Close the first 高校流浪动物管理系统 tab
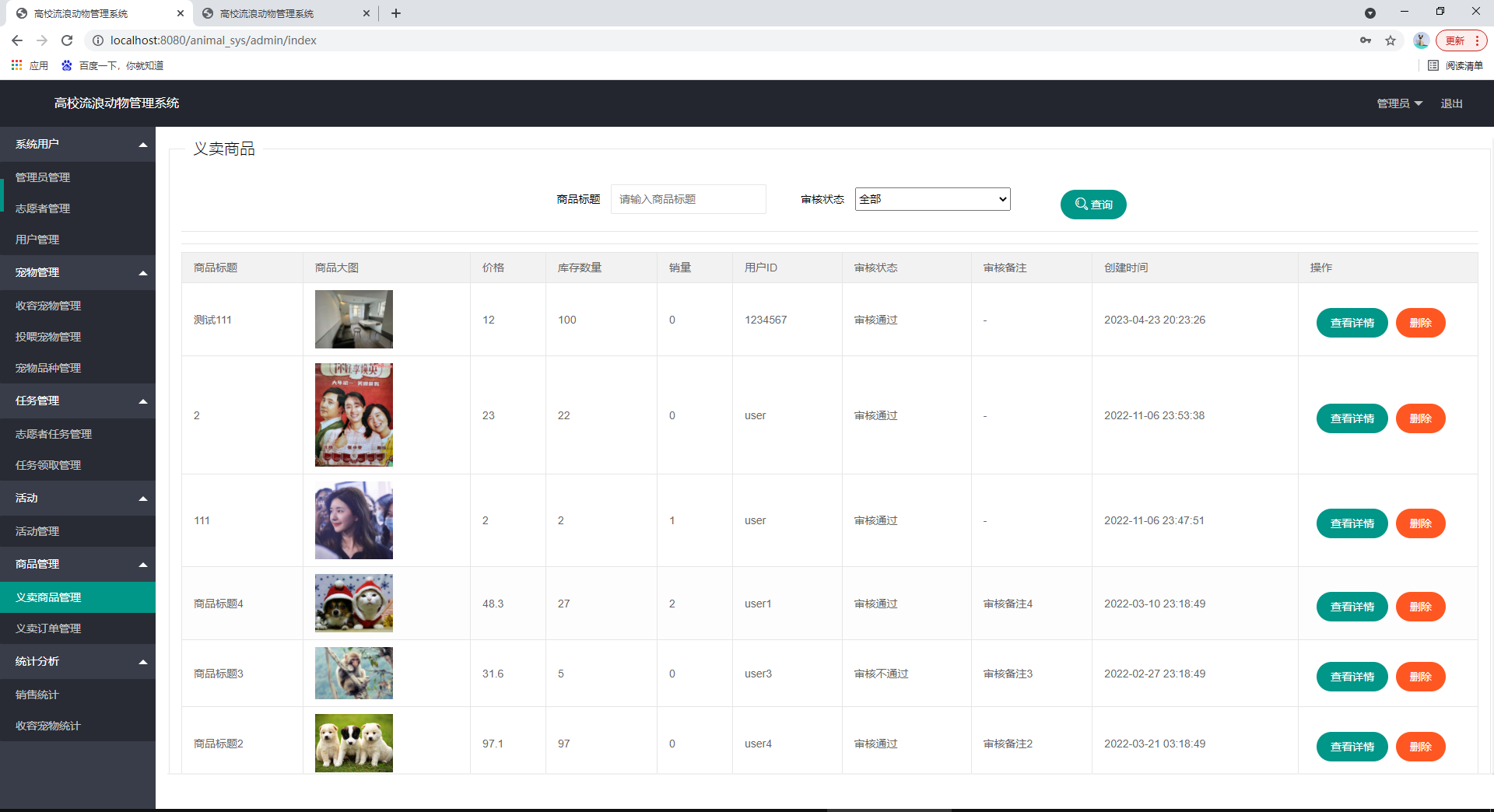1494x812 pixels. tap(181, 13)
